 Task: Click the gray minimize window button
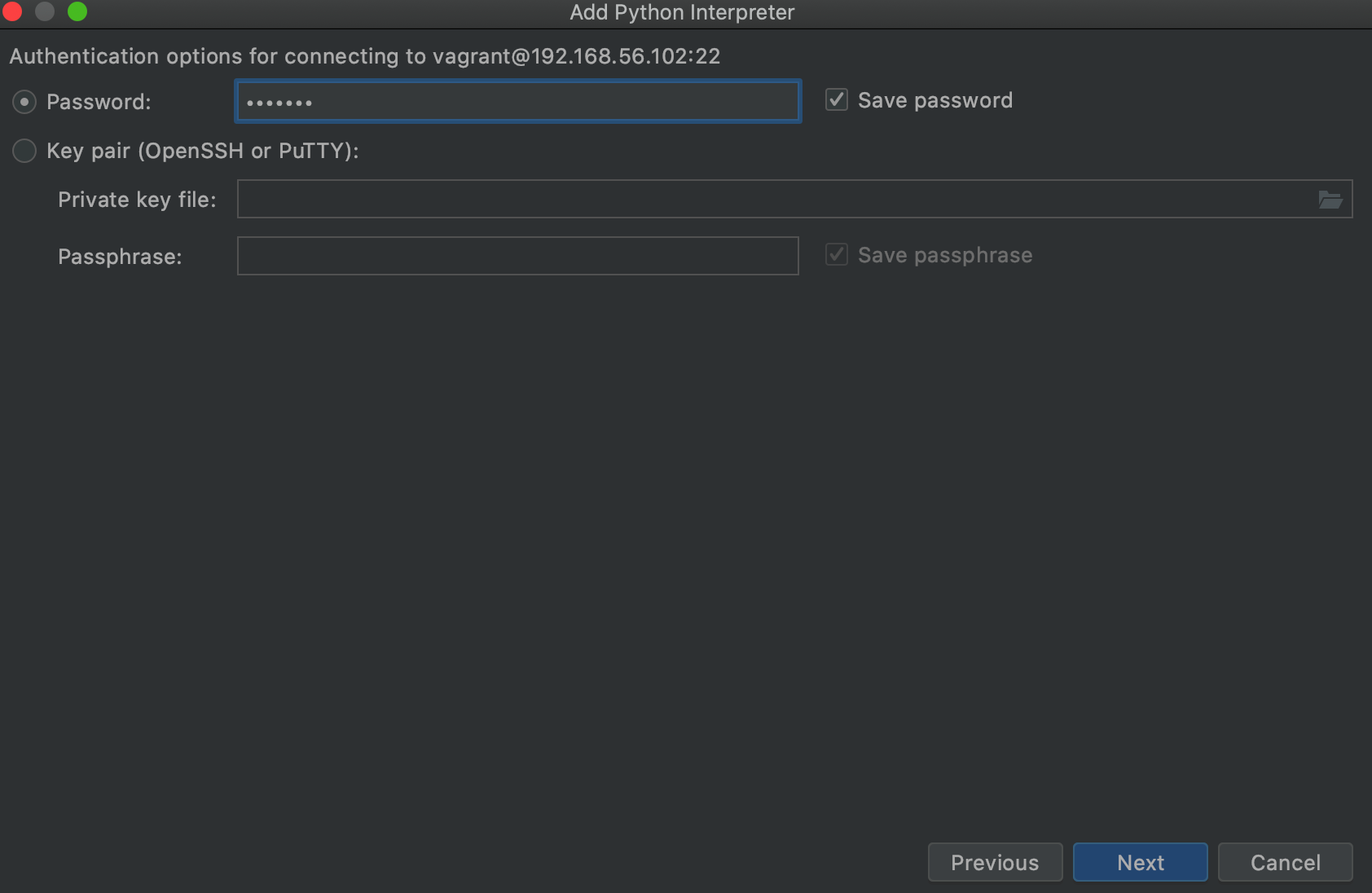(45, 11)
